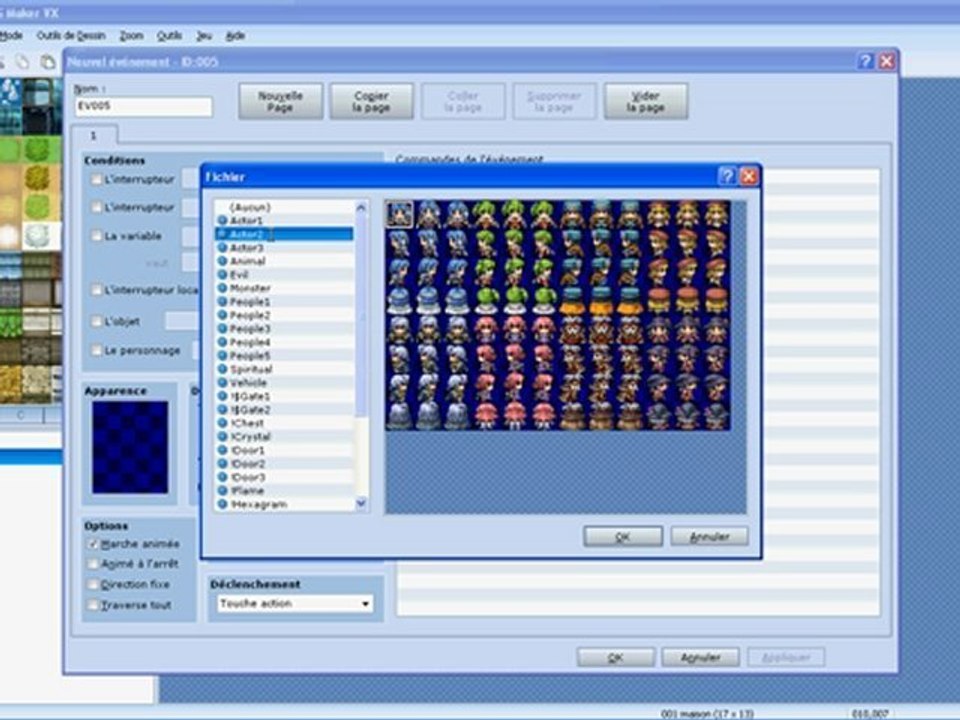Open help in the Nouvel événement dialog
This screenshot has height=720, width=960.
tap(865, 61)
